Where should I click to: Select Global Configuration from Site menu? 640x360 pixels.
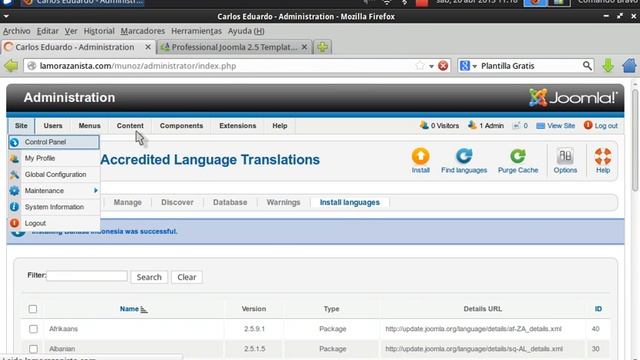(55, 175)
